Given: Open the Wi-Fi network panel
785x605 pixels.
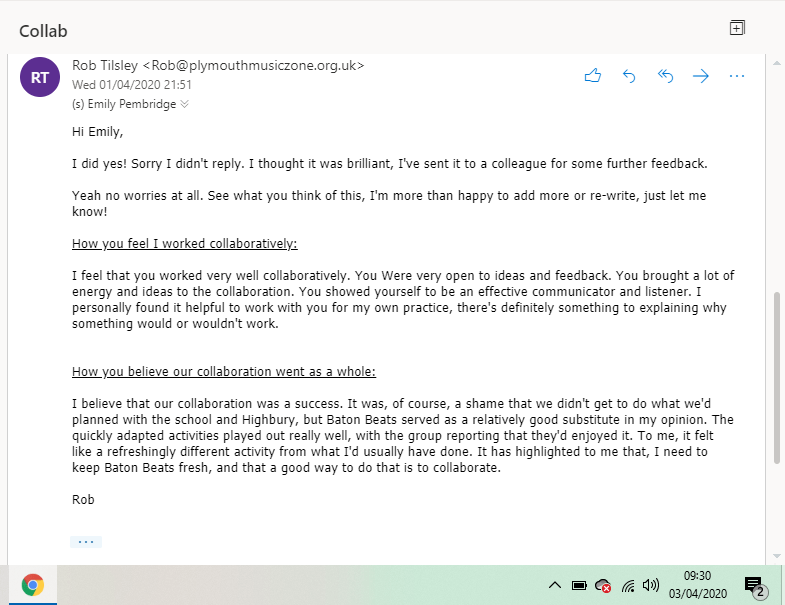Looking at the screenshot, I should 628,585.
